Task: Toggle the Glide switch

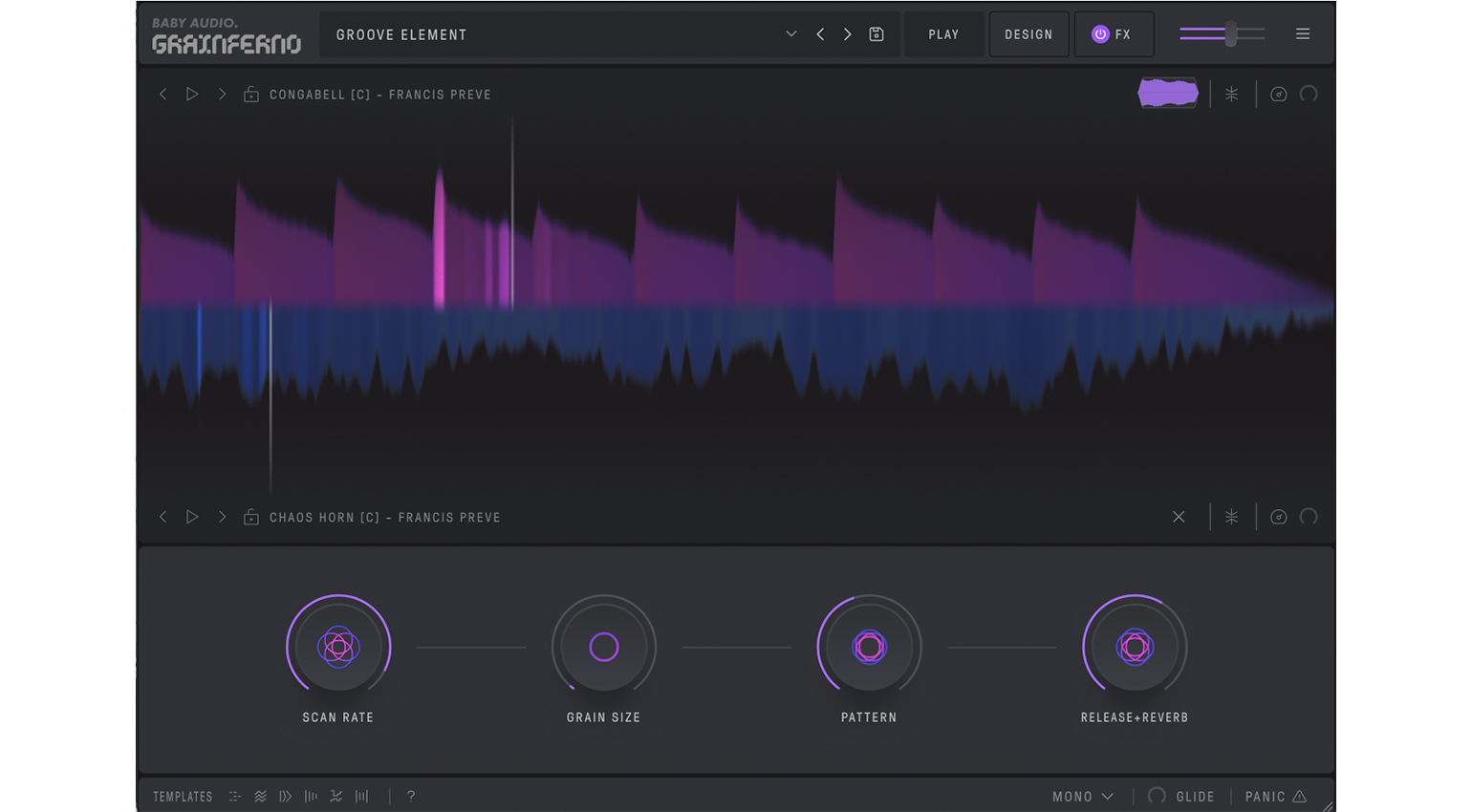Action: [1157, 796]
